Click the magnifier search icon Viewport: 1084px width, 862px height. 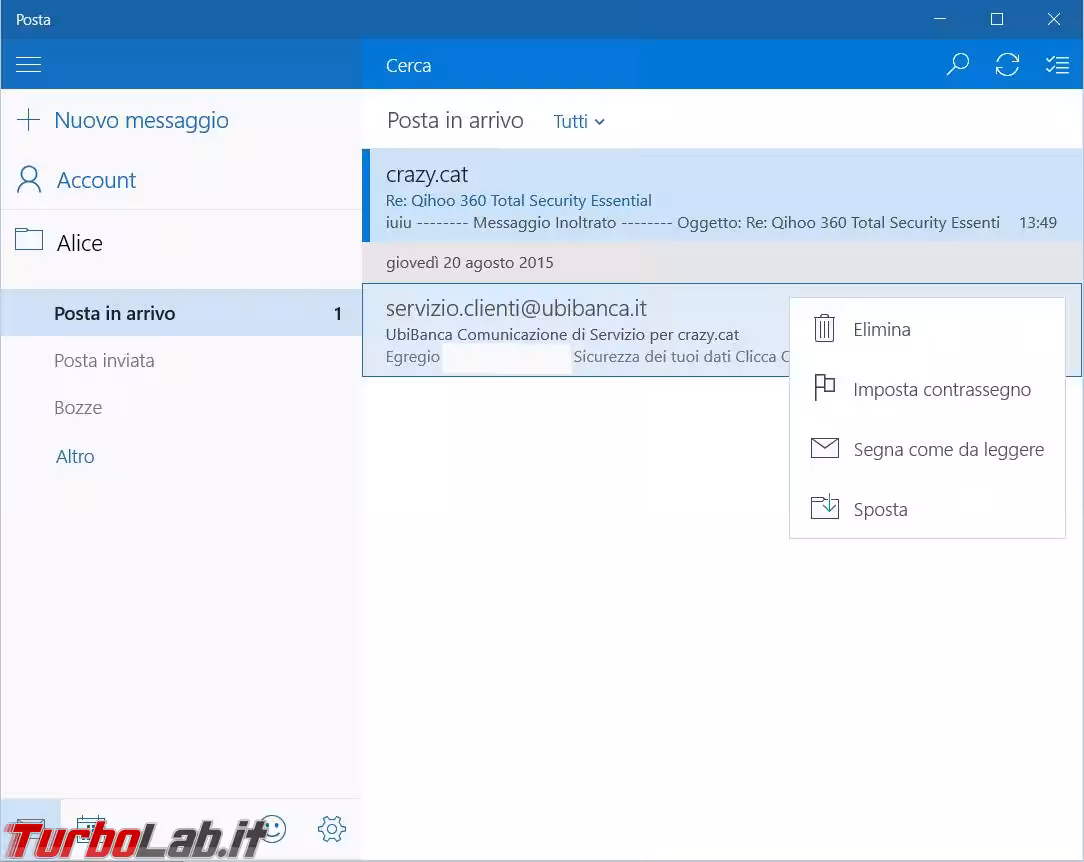tap(957, 65)
